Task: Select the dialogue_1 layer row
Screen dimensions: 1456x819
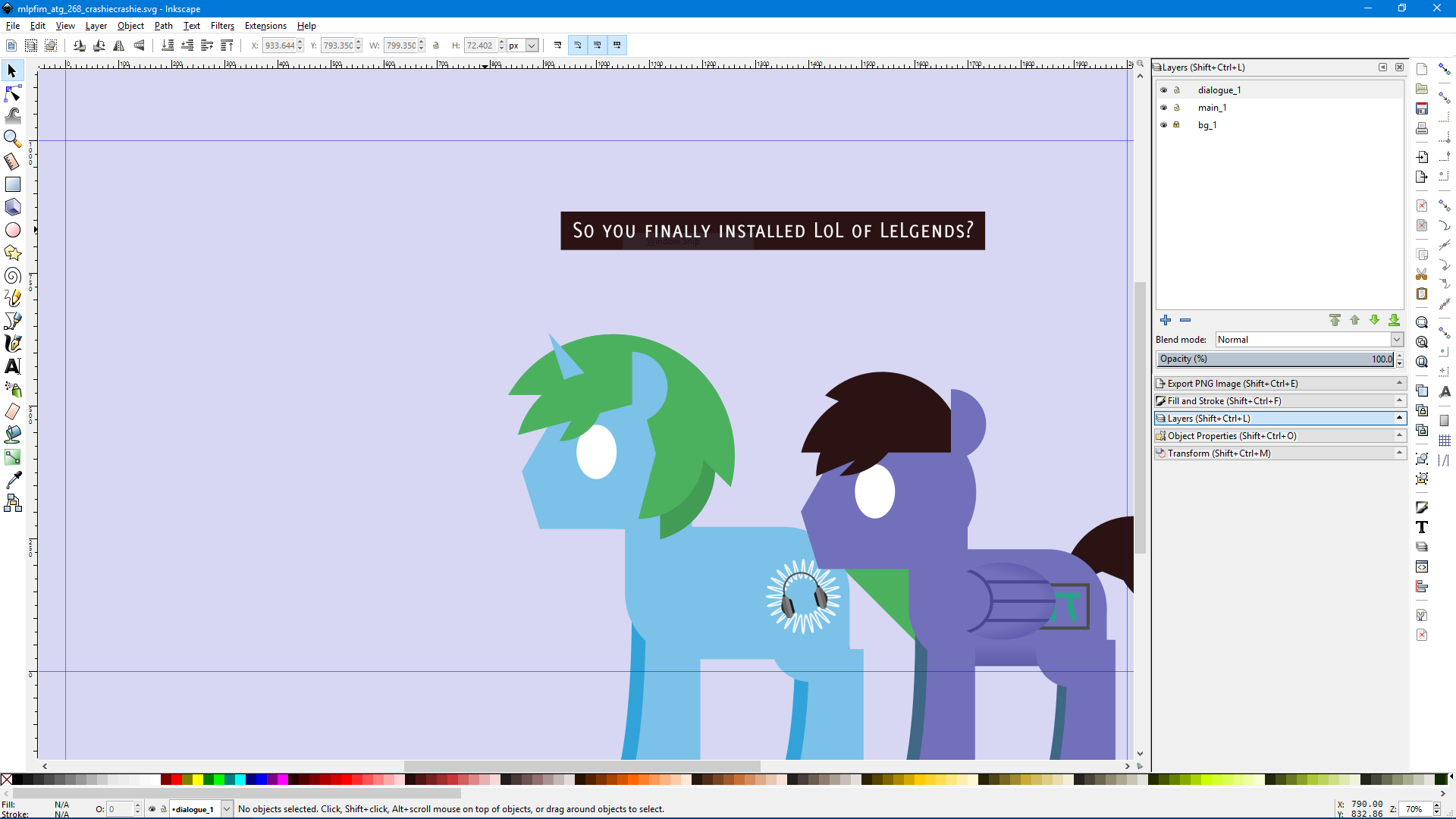Action: [1280, 90]
